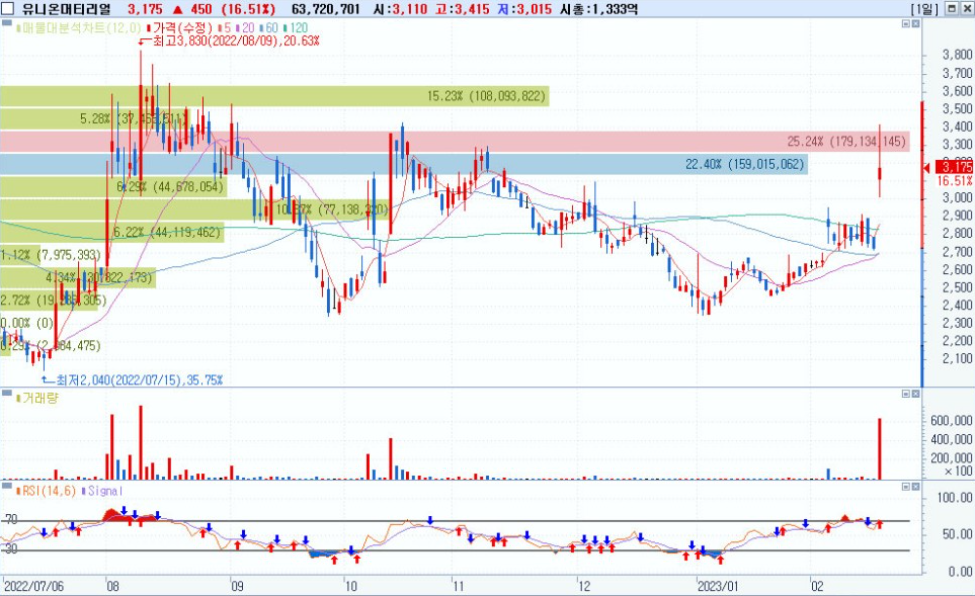This screenshot has width=975, height=596.
Task: Close the chart window with the X
Action: pyautogui.click(x=966, y=9)
